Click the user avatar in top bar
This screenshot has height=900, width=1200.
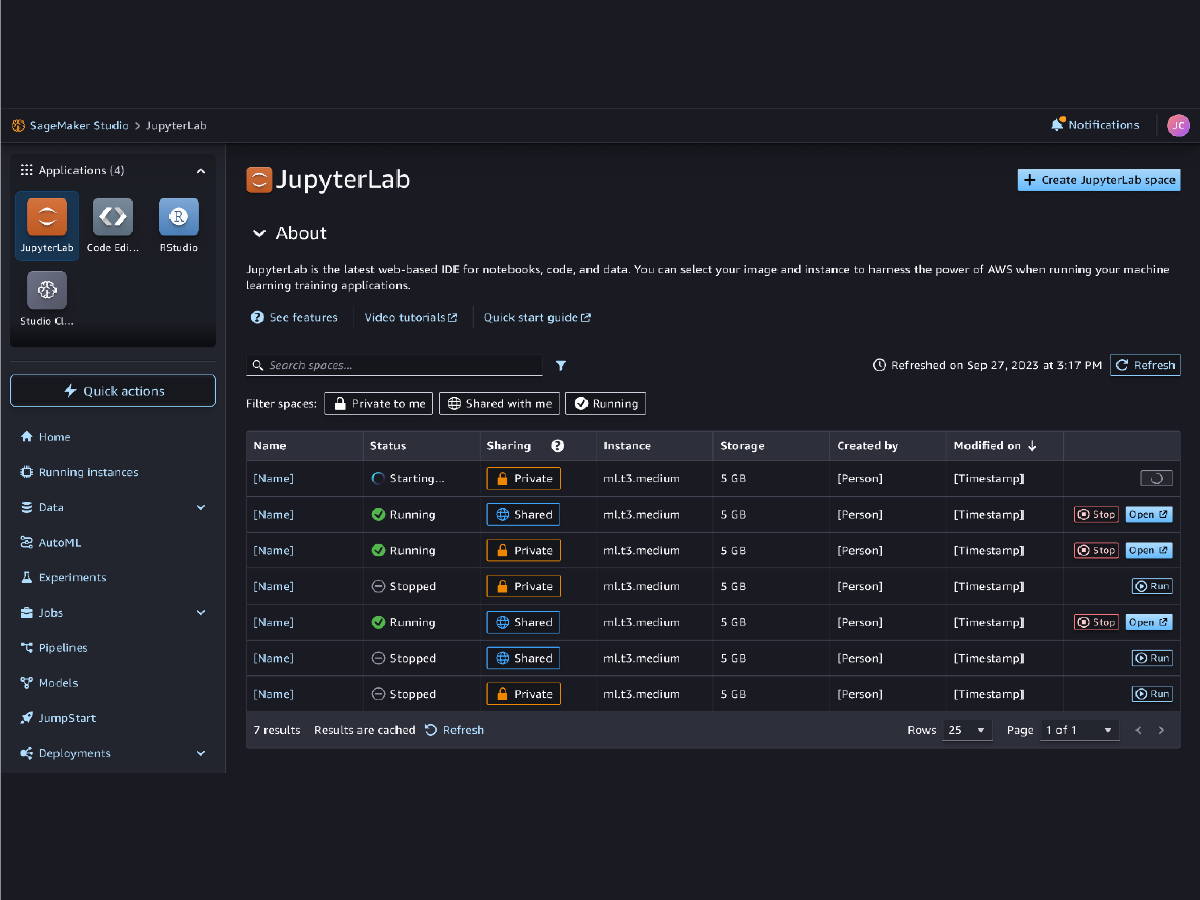point(1178,125)
